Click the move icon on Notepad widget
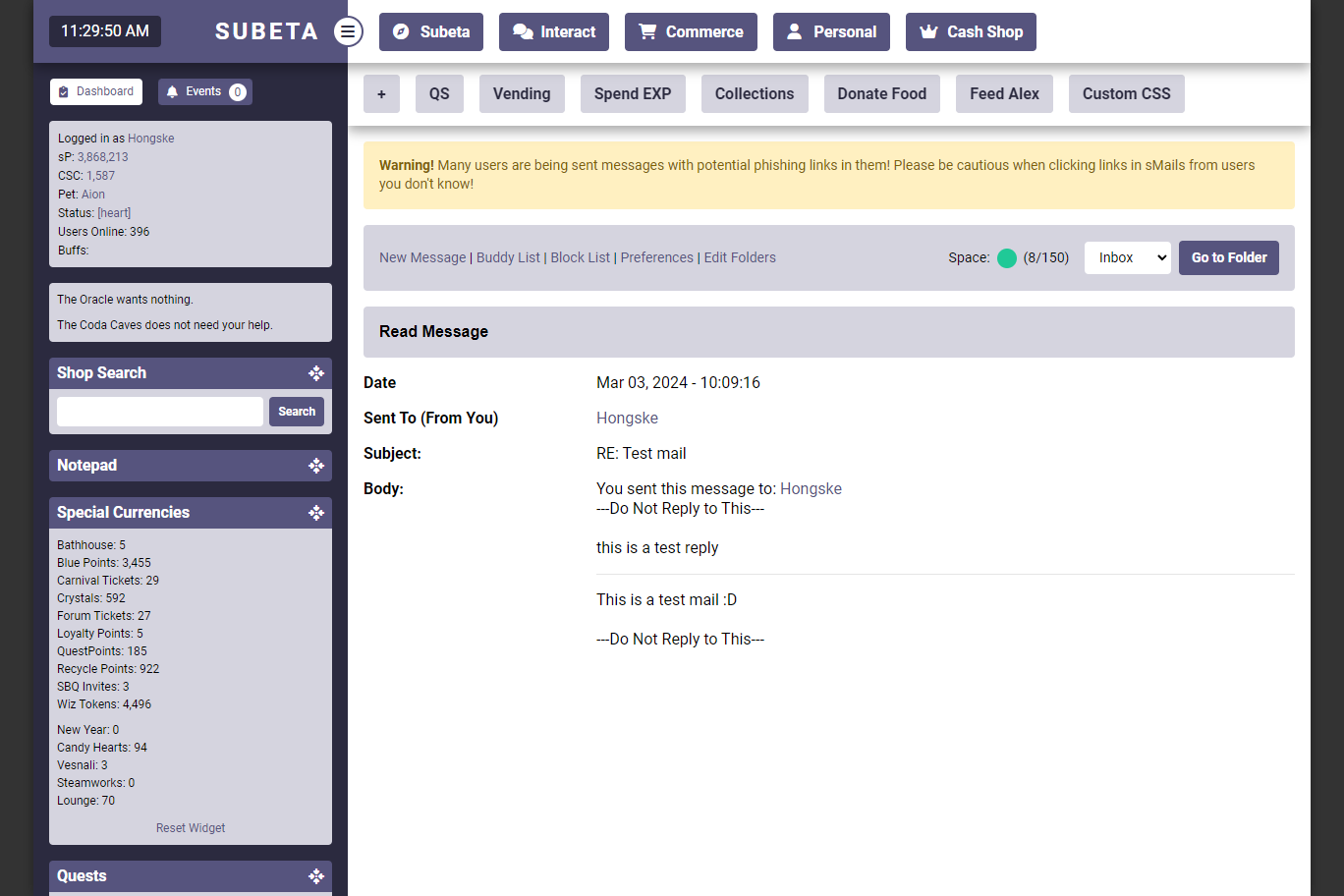This screenshot has width=1344, height=896. tap(316, 466)
